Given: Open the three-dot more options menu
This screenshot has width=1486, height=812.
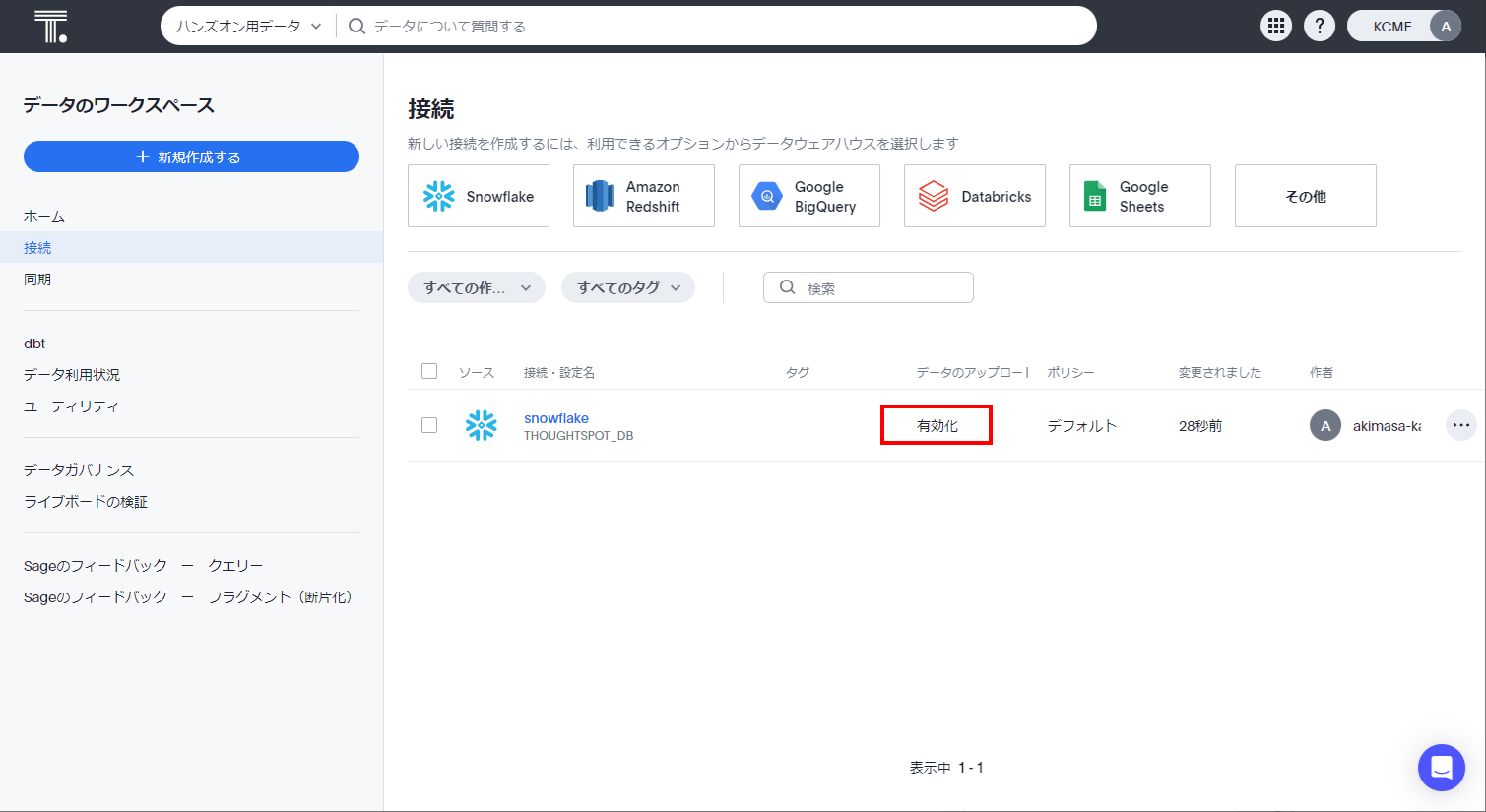Looking at the screenshot, I should pyautogui.click(x=1460, y=425).
